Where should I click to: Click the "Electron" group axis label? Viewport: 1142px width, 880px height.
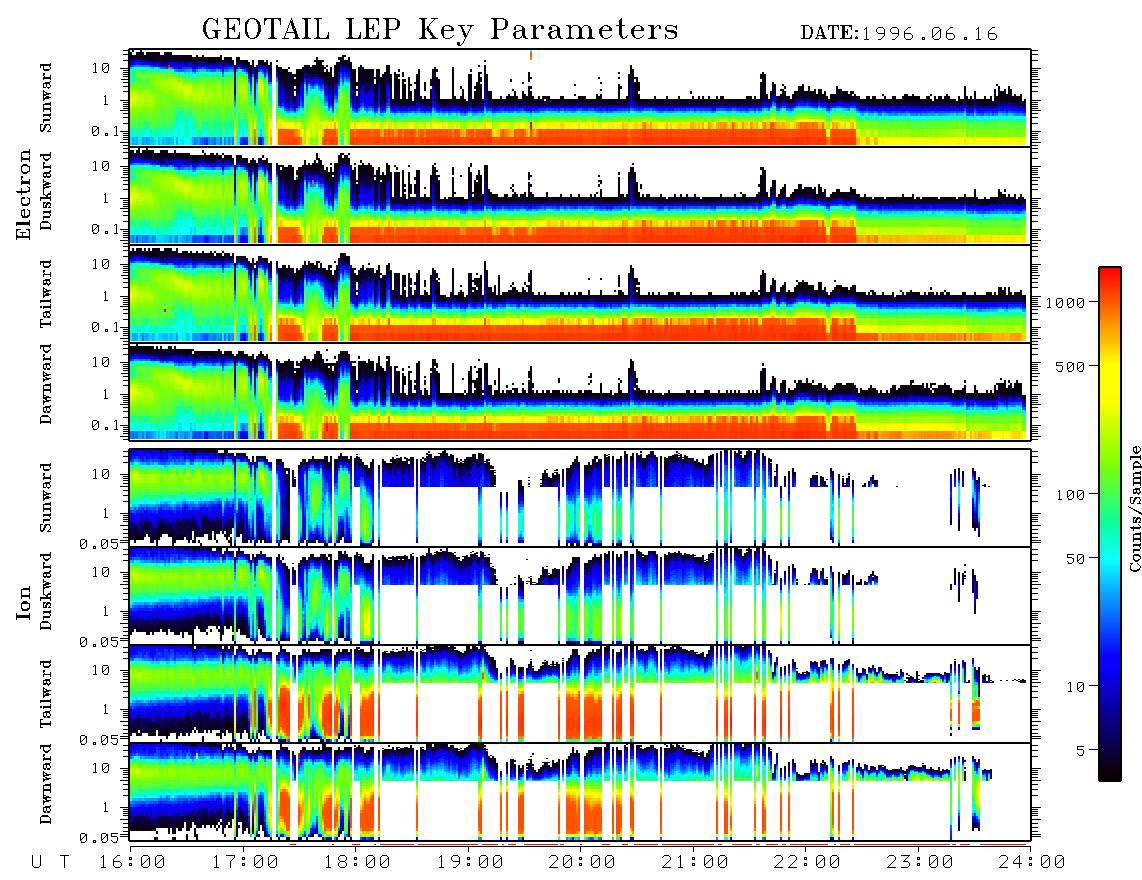(x=24, y=194)
